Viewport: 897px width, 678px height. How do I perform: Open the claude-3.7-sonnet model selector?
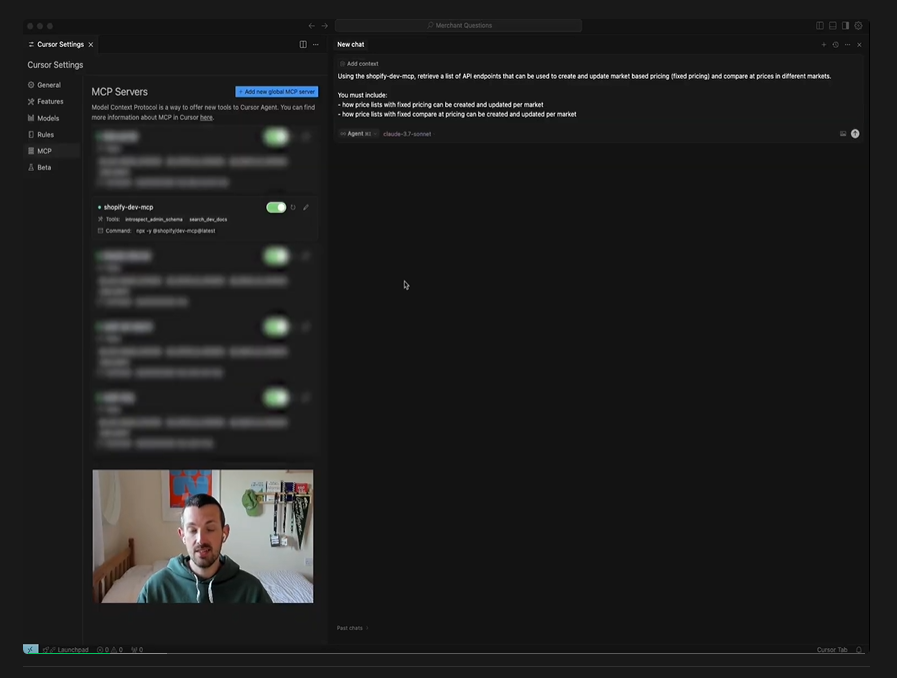[x=407, y=133]
